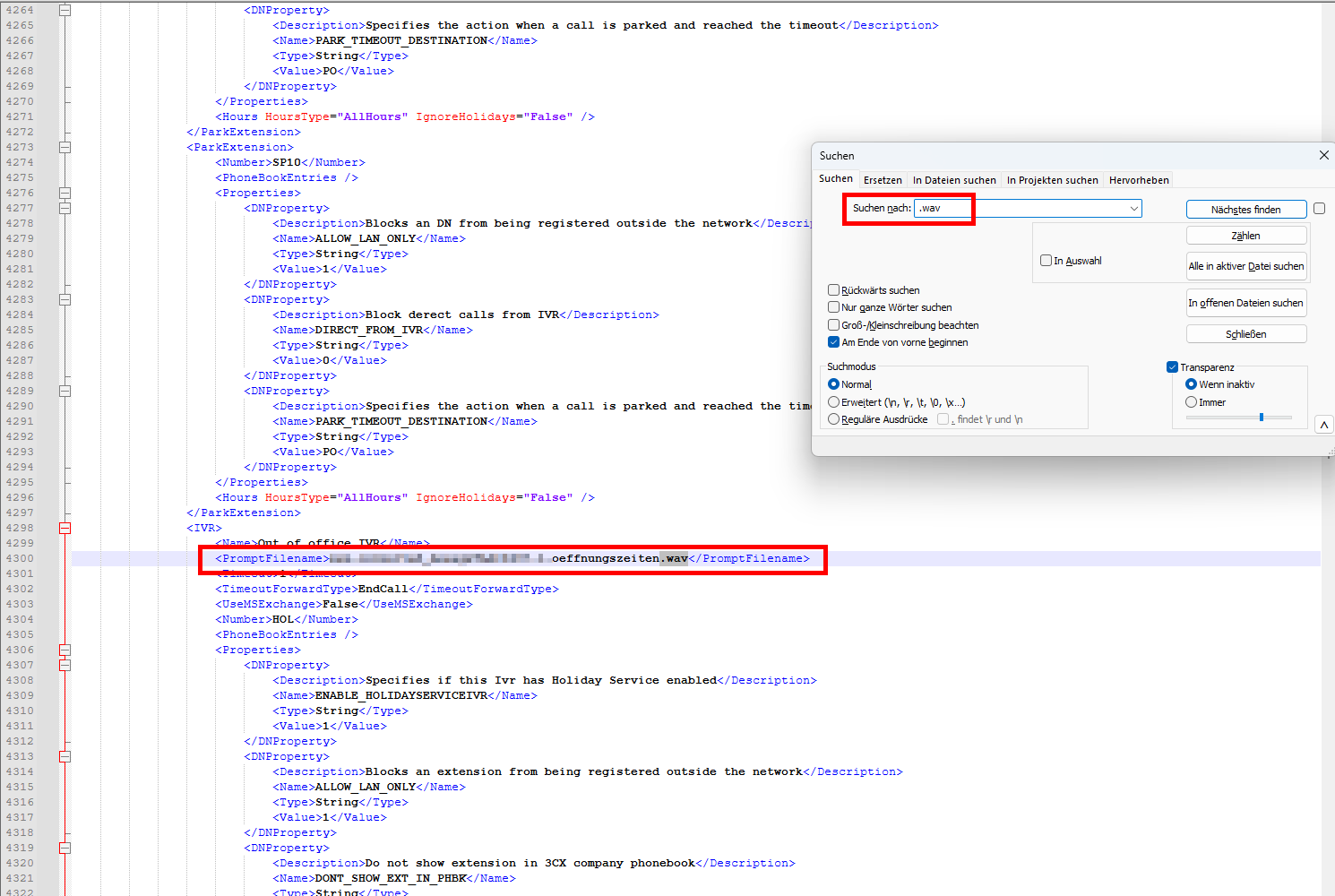Enable 'Rückwärts suchen' checkbox

click(833, 290)
